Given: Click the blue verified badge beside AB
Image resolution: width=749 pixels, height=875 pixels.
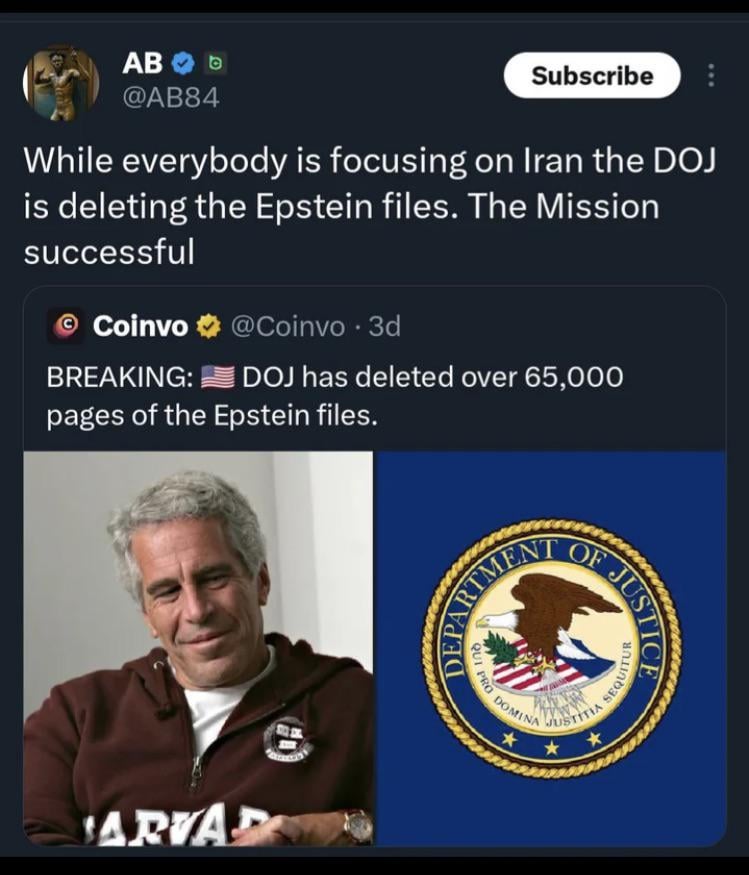Looking at the screenshot, I should [x=181, y=65].
